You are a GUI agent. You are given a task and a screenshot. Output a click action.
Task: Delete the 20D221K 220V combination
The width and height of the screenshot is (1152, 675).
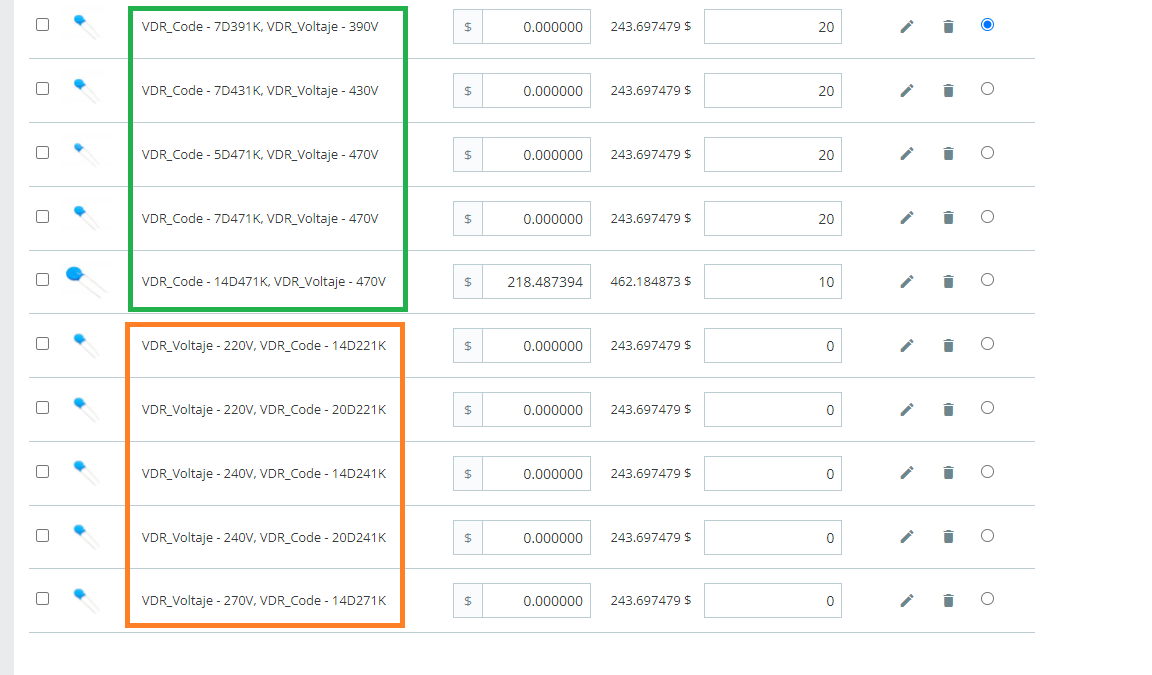click(x=948, y=409)
